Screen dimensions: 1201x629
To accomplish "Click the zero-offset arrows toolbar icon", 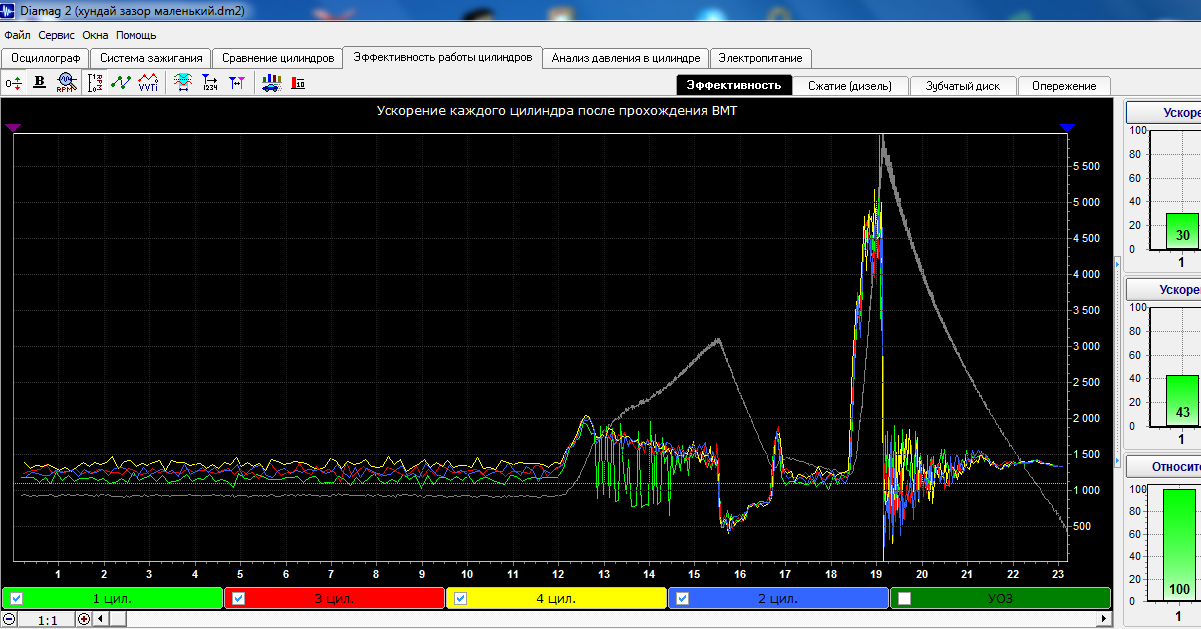I will (x=14, y=83).
